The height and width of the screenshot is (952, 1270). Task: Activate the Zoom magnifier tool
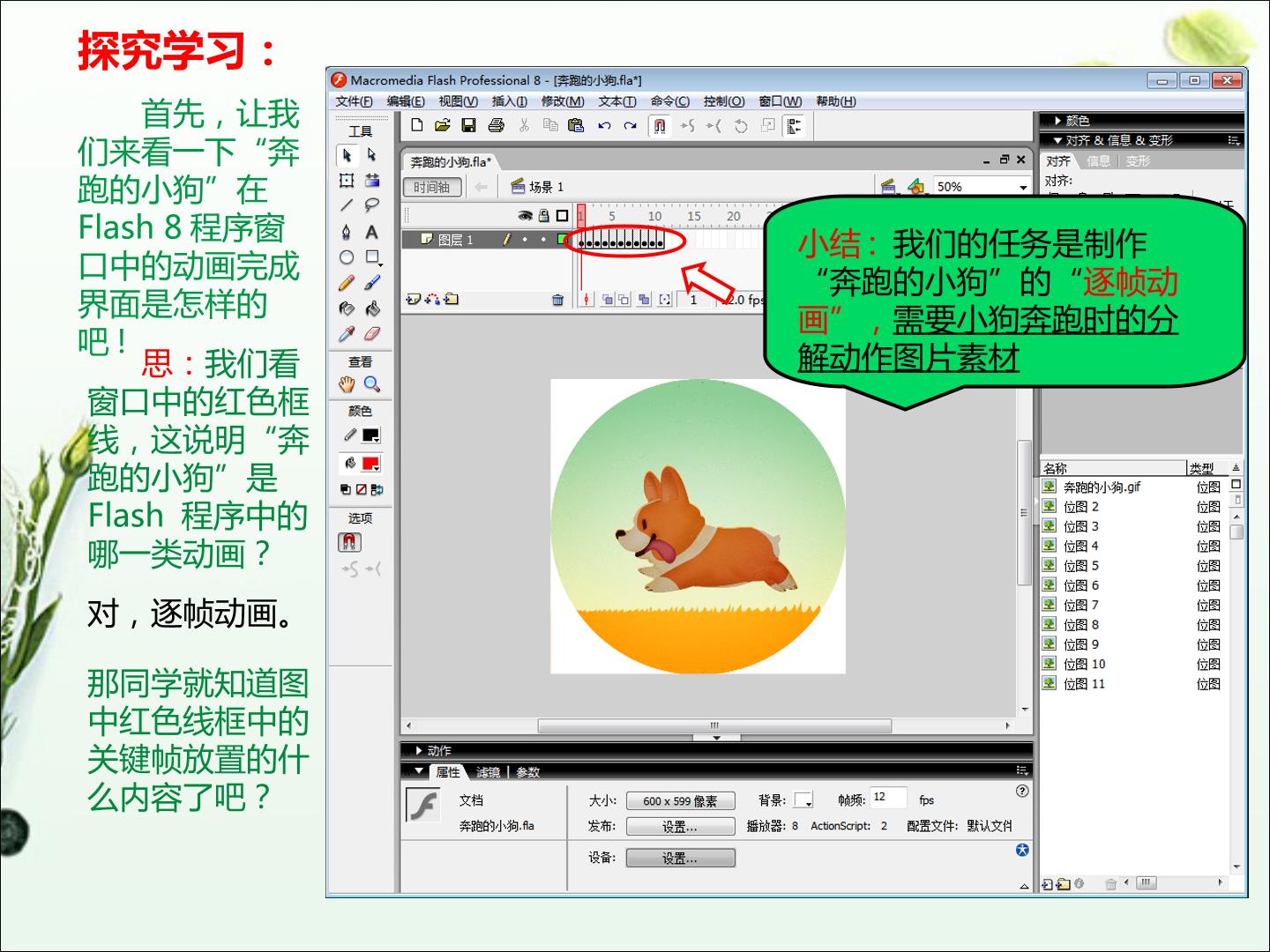pos(372,384)
